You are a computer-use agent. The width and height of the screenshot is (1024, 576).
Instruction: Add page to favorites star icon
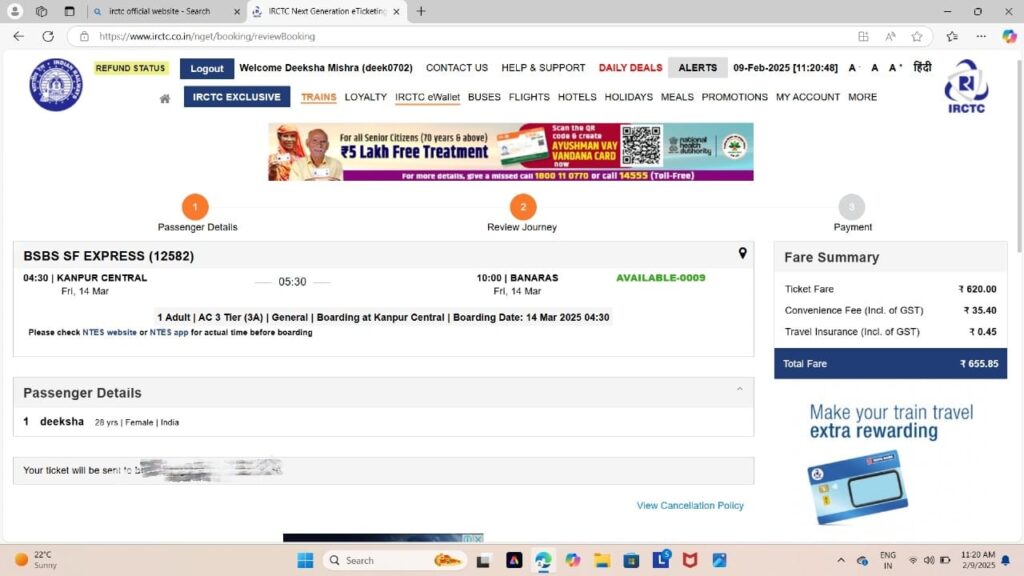(x=917, y=37)
